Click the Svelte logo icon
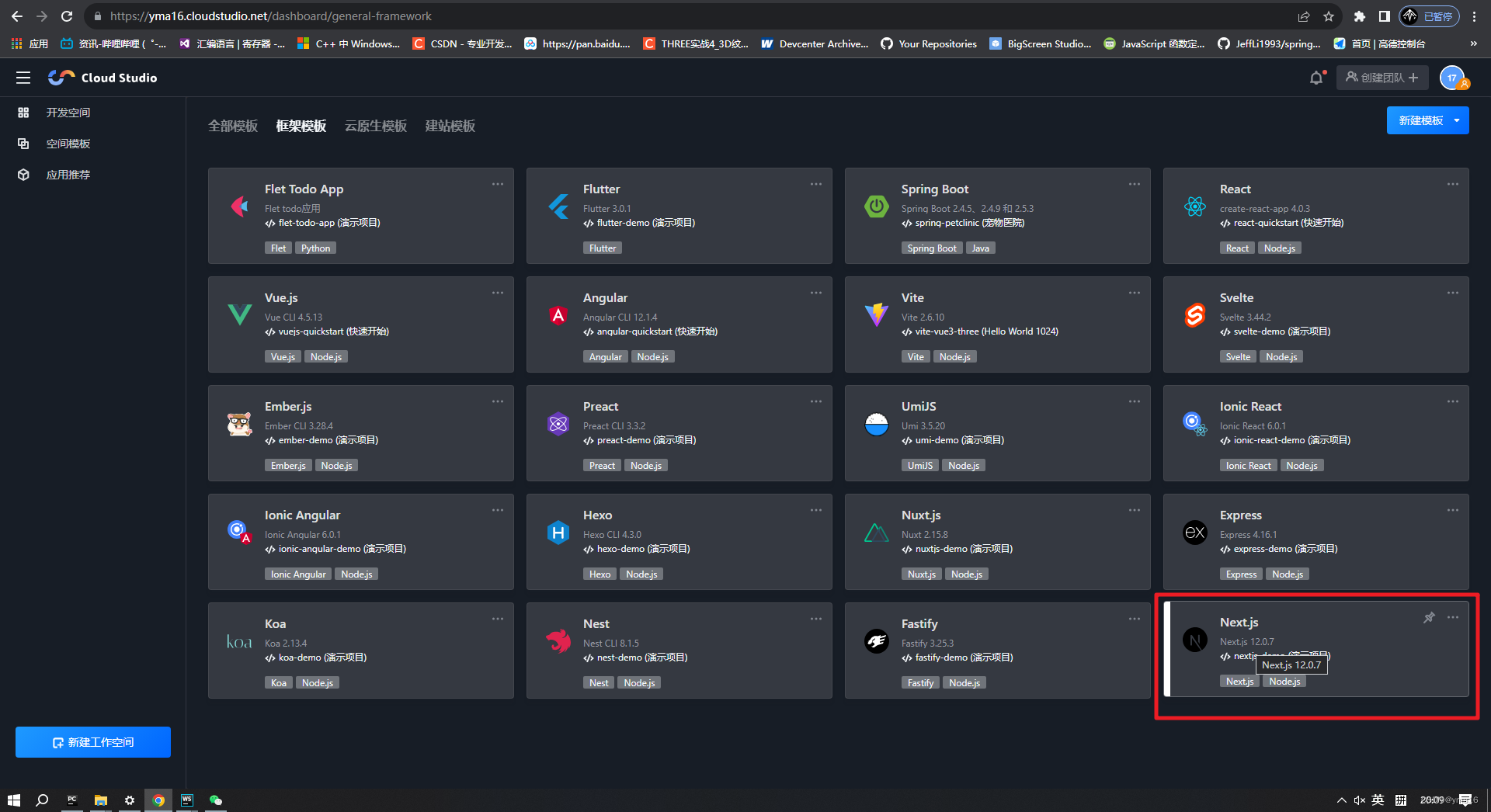Viewport: 1491px width, 812px height. pyautogui.click(x=1195, y=315)
